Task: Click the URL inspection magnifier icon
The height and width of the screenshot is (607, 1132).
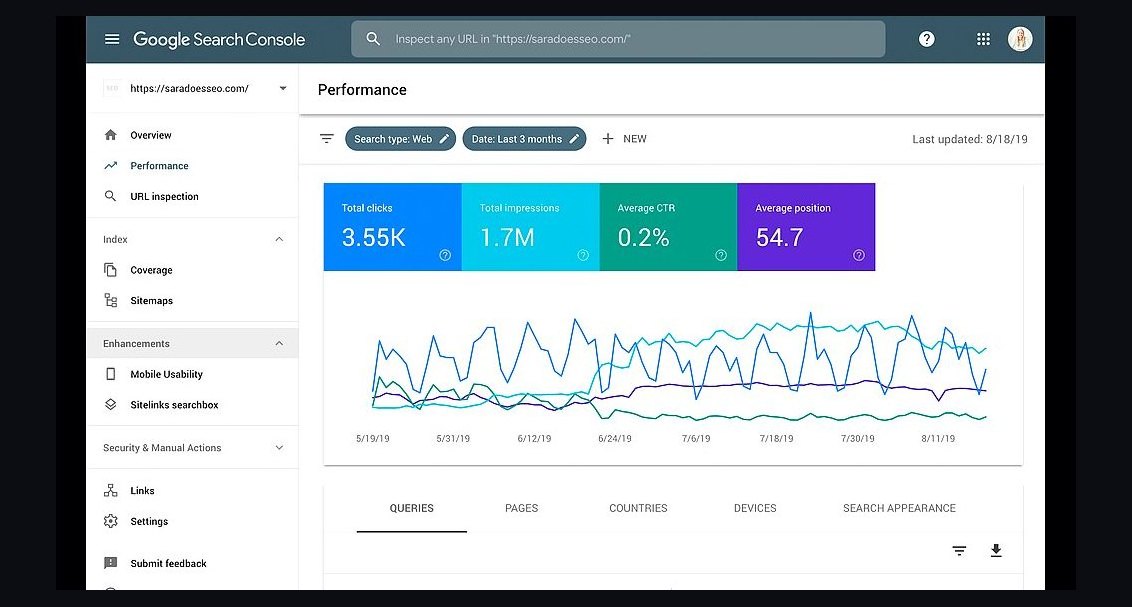Action: (x=110, y=196)
